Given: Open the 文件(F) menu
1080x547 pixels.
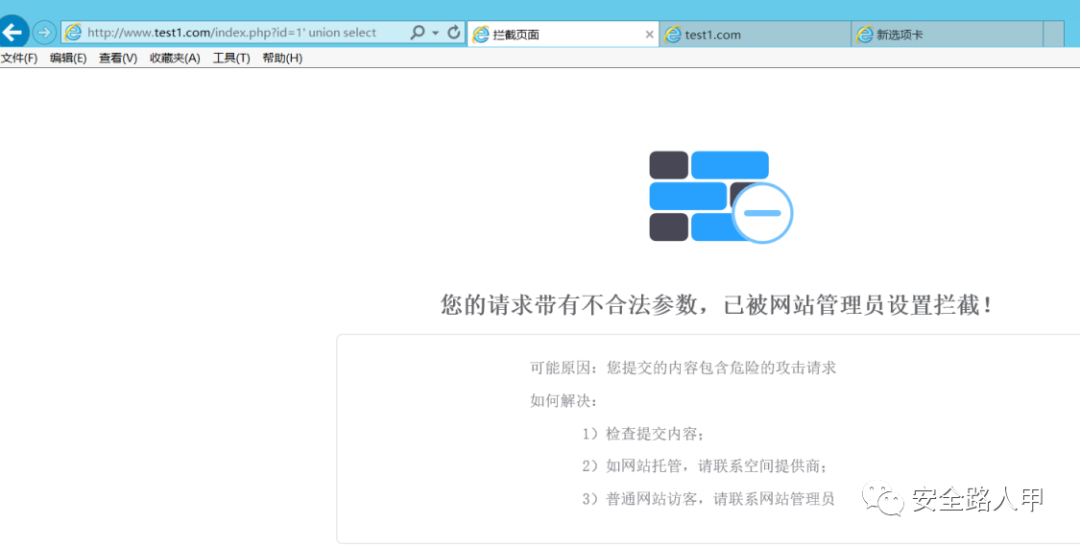Looking at the screenshot, I should (x=19, y=59).
